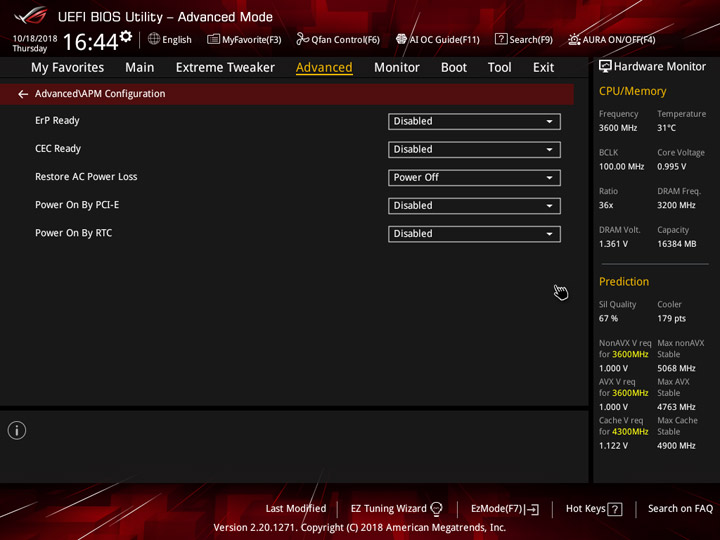This screenshot has height=540, width=720.
Task: Click the English language button
Action: tap(170, 39)
